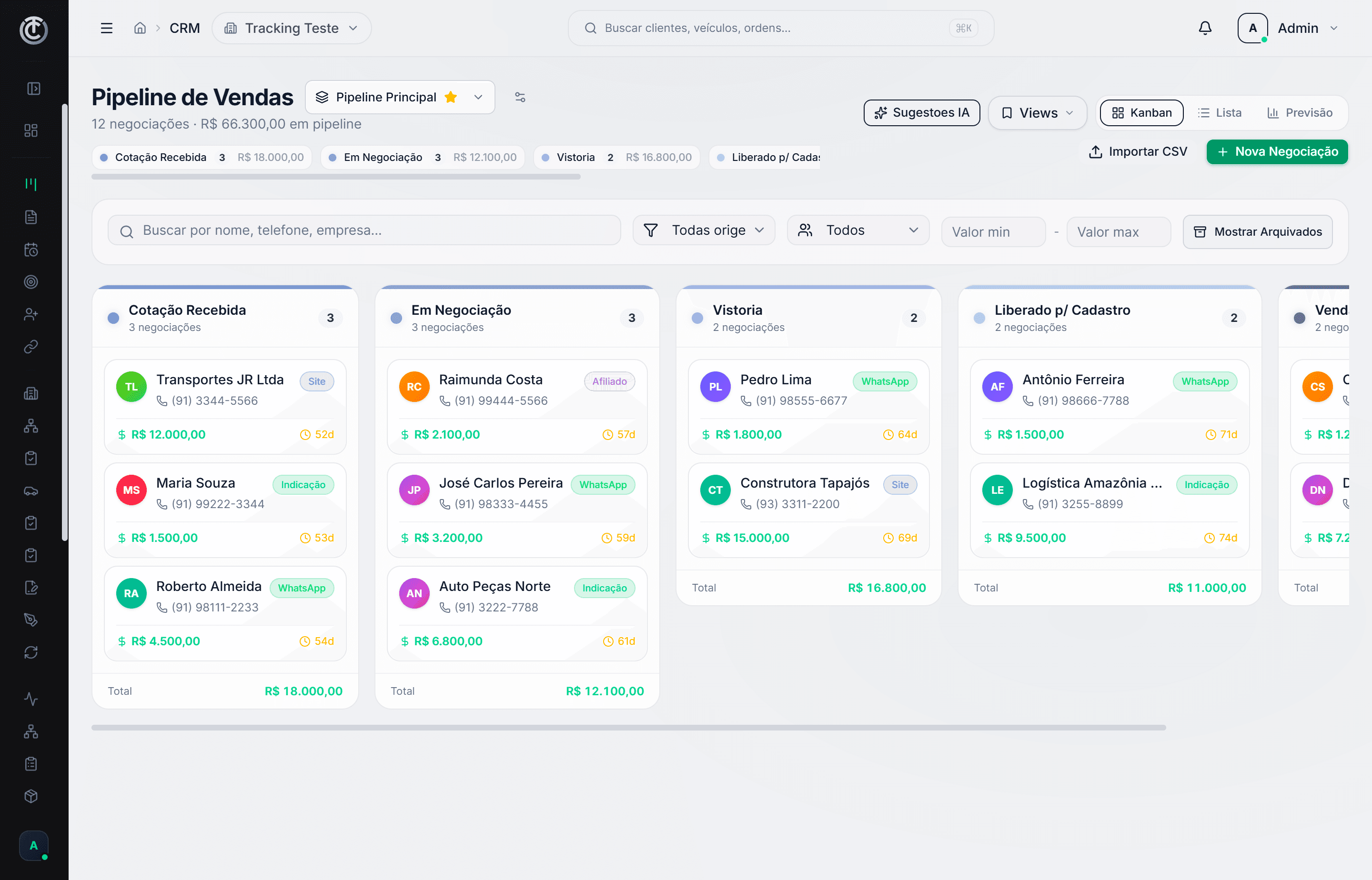The image size is (1372, 880).
Task: Focus the global search box for clientes, veículos
Action: click(x=781, y=28)
